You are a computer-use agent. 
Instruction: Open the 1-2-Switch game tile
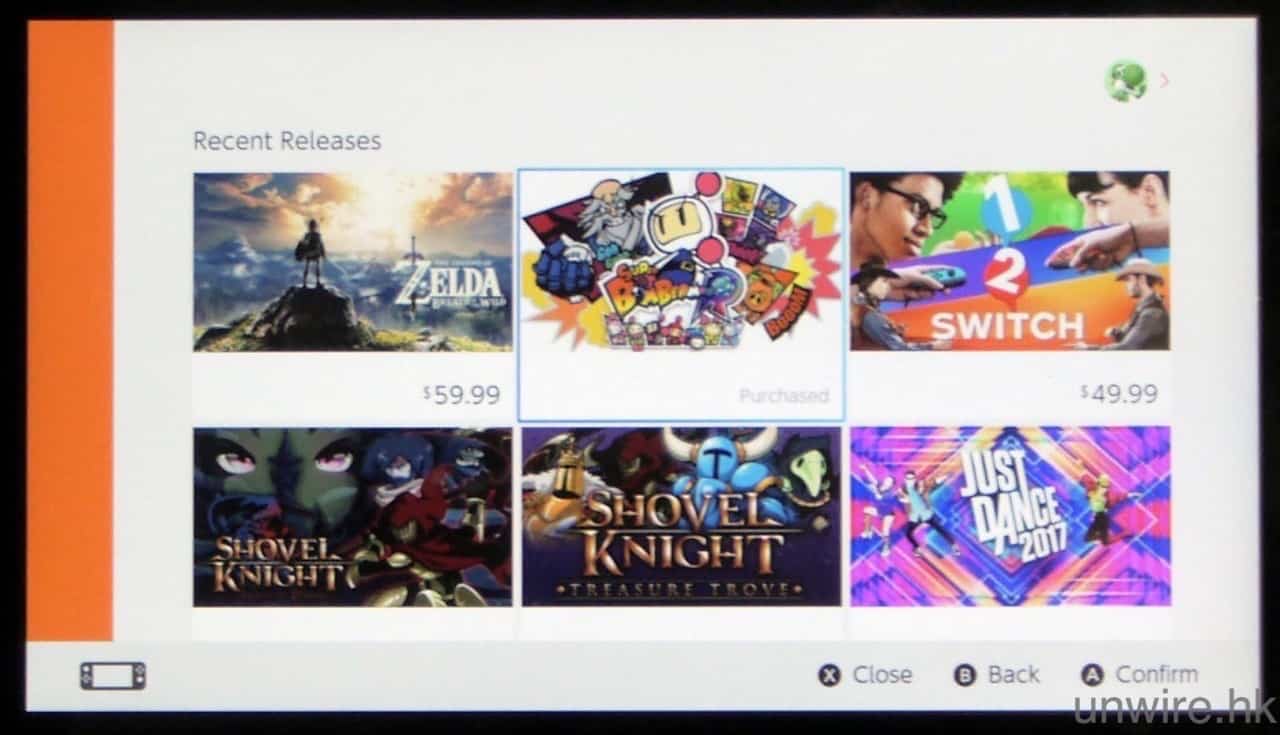(x=1010, y=295)
